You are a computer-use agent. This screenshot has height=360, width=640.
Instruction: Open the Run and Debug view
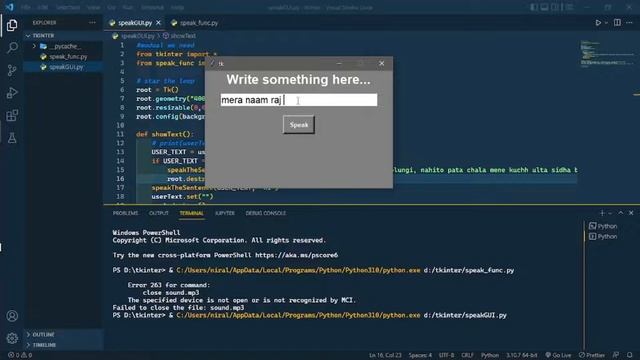pyautogui.click(x=12, y=93)
